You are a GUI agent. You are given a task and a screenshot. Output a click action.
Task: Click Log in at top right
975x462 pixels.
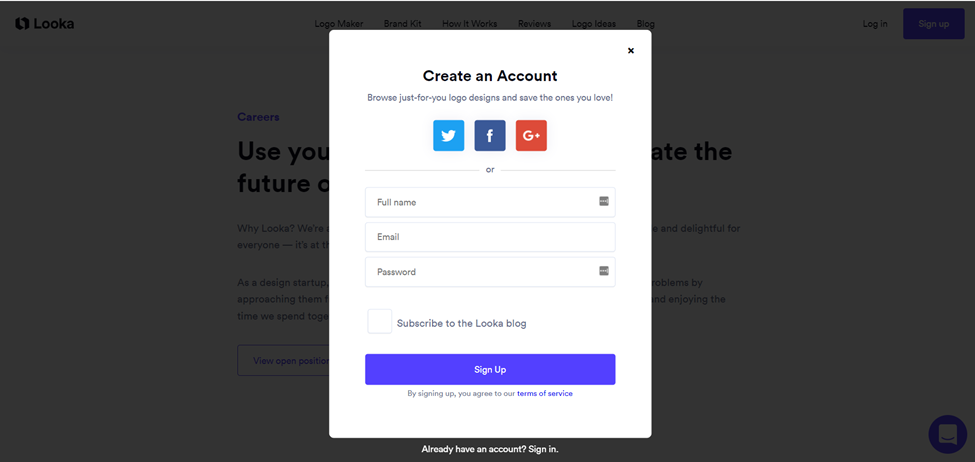pyautogui.click(x=875, y=24)
